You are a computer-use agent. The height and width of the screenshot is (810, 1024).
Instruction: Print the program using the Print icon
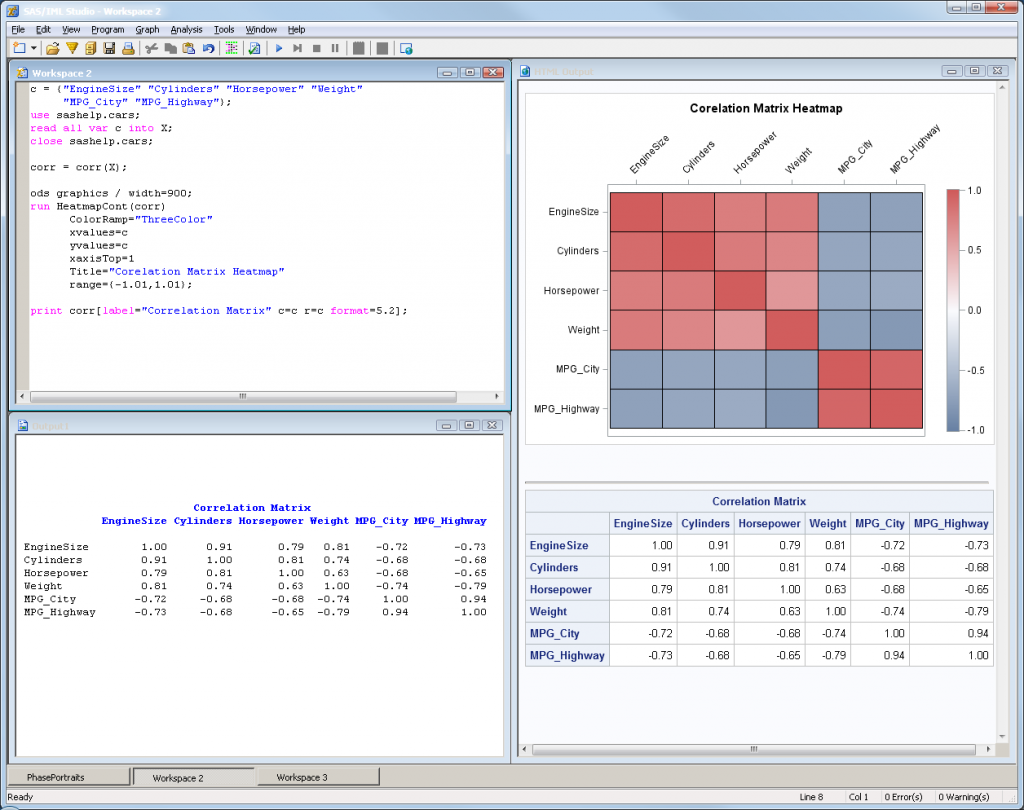click(127, 47)
